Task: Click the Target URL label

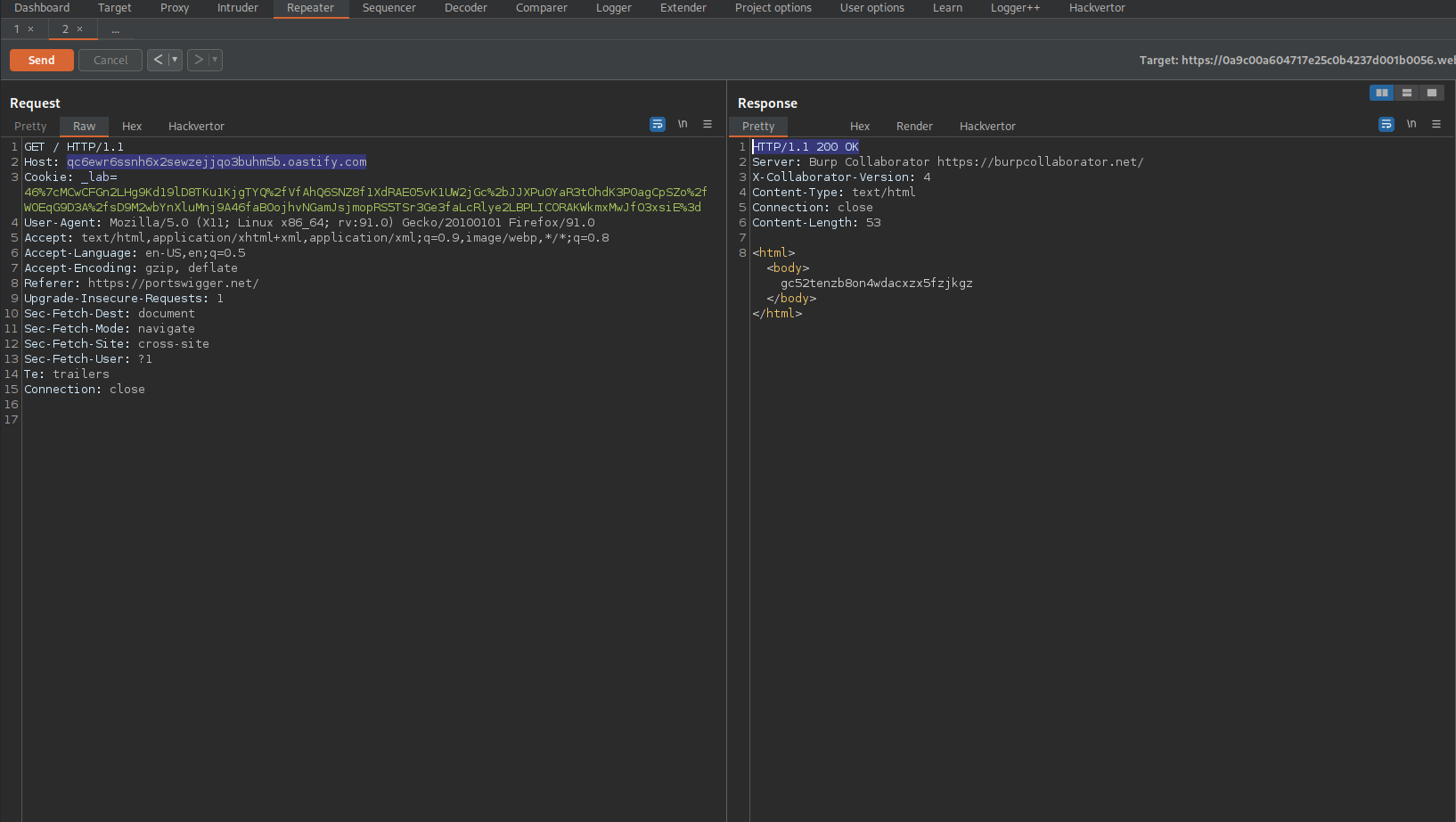Action: (x=1297, y=61)
